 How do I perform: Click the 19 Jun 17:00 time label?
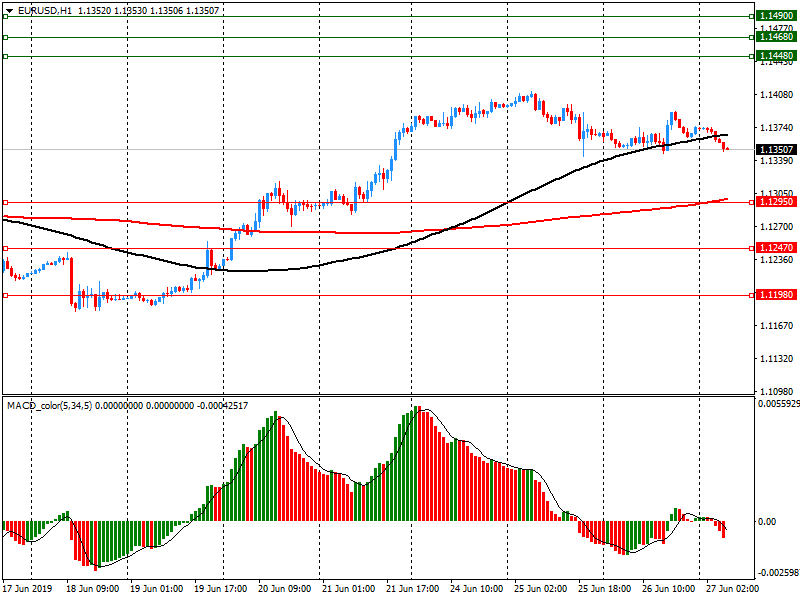coord(220,588)
